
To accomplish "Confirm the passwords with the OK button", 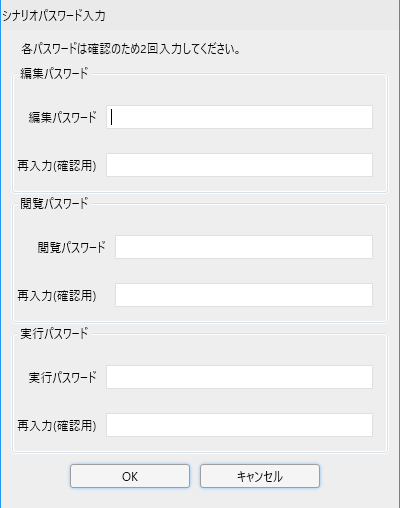I will 130,476.
